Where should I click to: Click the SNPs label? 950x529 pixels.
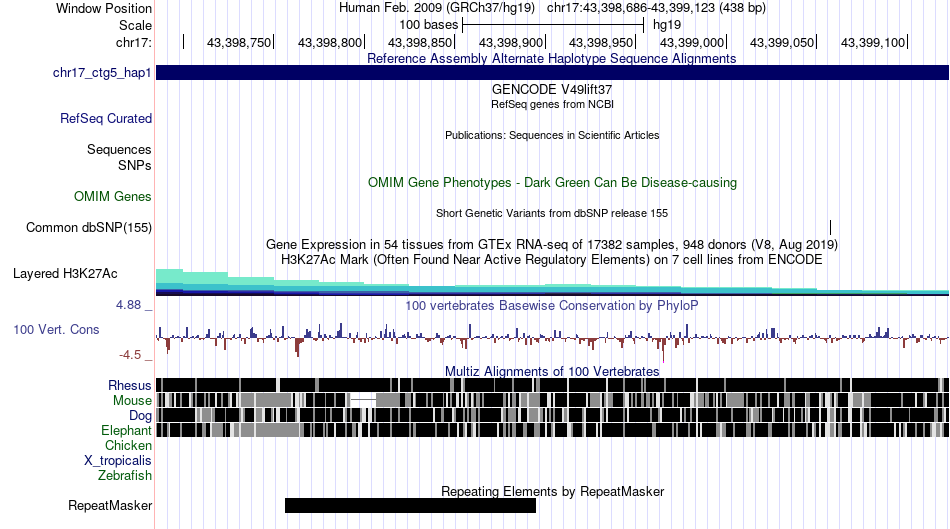click(x=135, y=165)
